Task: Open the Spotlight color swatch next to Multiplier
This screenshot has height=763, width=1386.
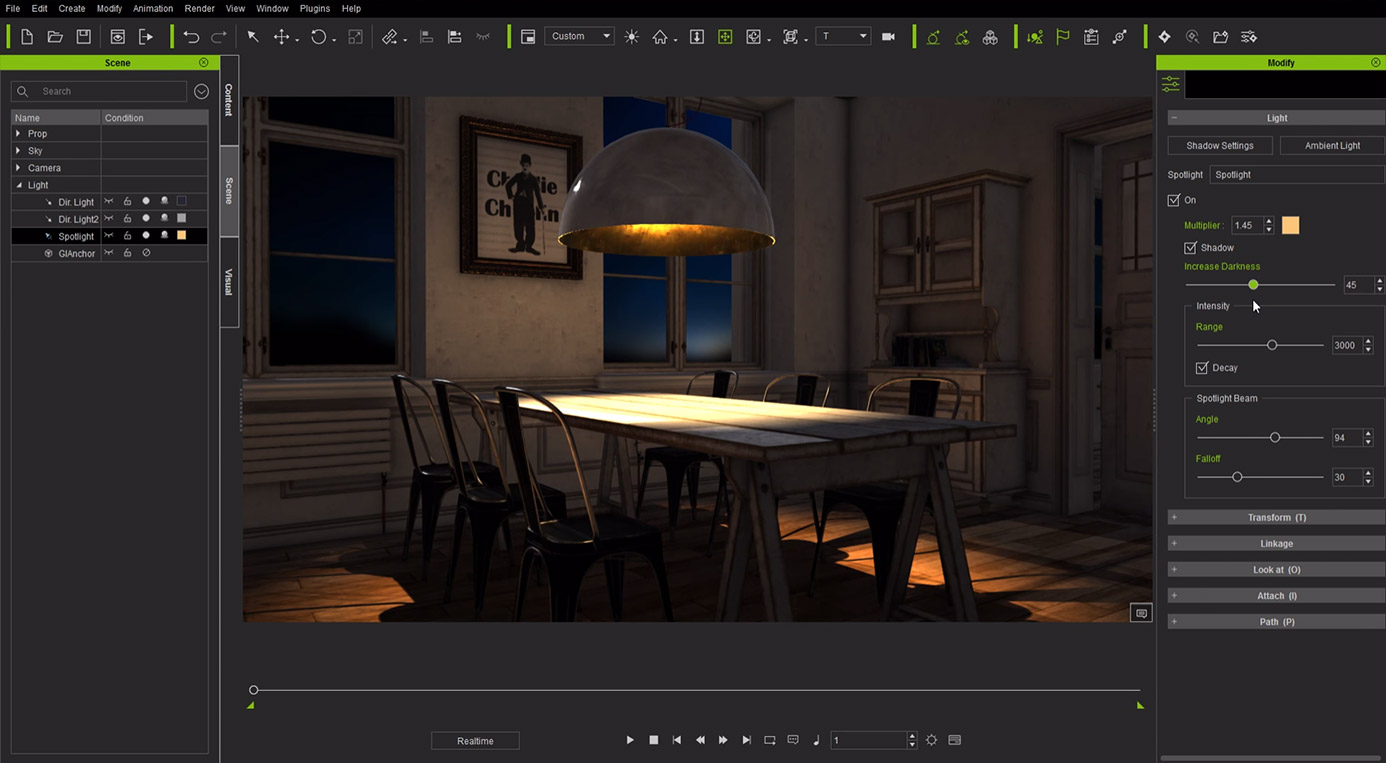Action: pos(1290,225)
